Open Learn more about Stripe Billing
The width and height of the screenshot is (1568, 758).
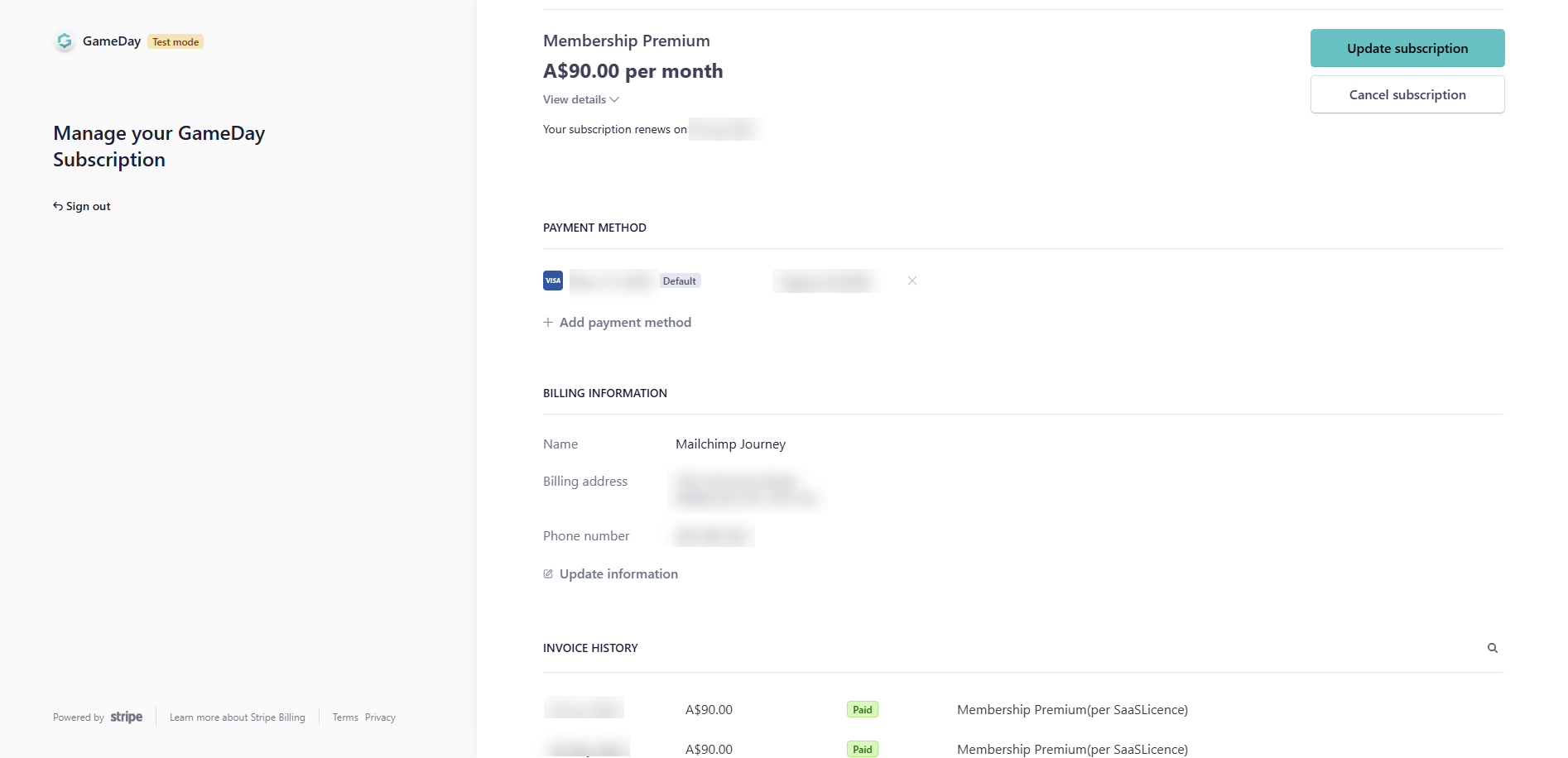pyautogui.click(x=238, y=717)
